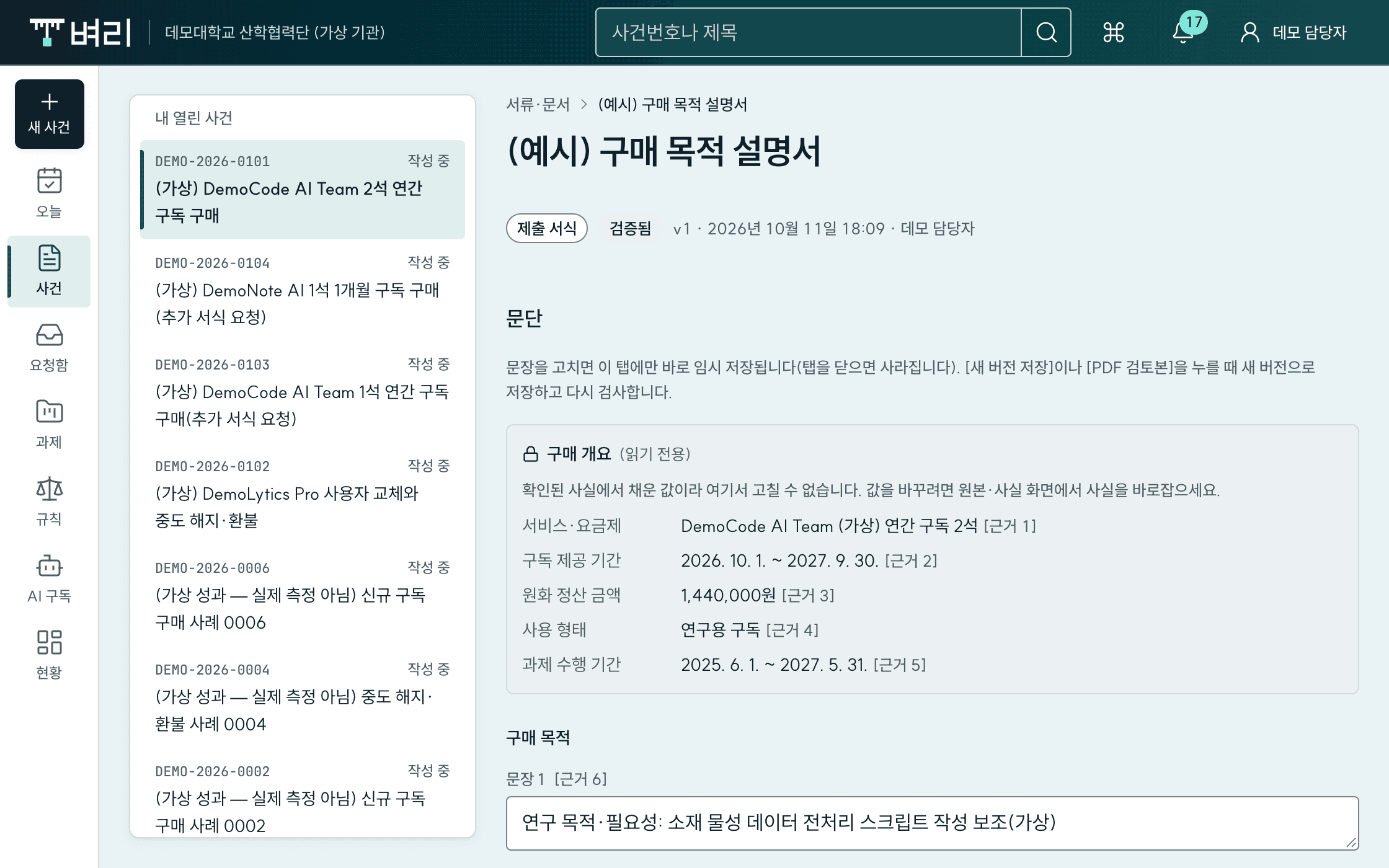Click the 내 열린 사건 panel heading
The width and height of the screenshot is (1389, 868).
[194, 118]
